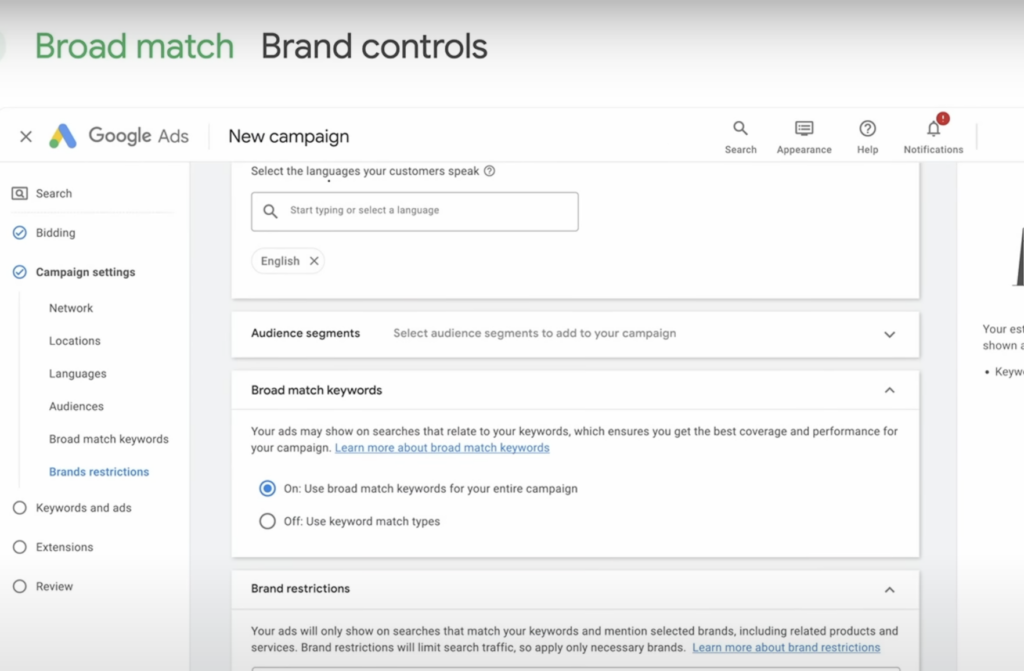Open the Bidding step label

56,233
